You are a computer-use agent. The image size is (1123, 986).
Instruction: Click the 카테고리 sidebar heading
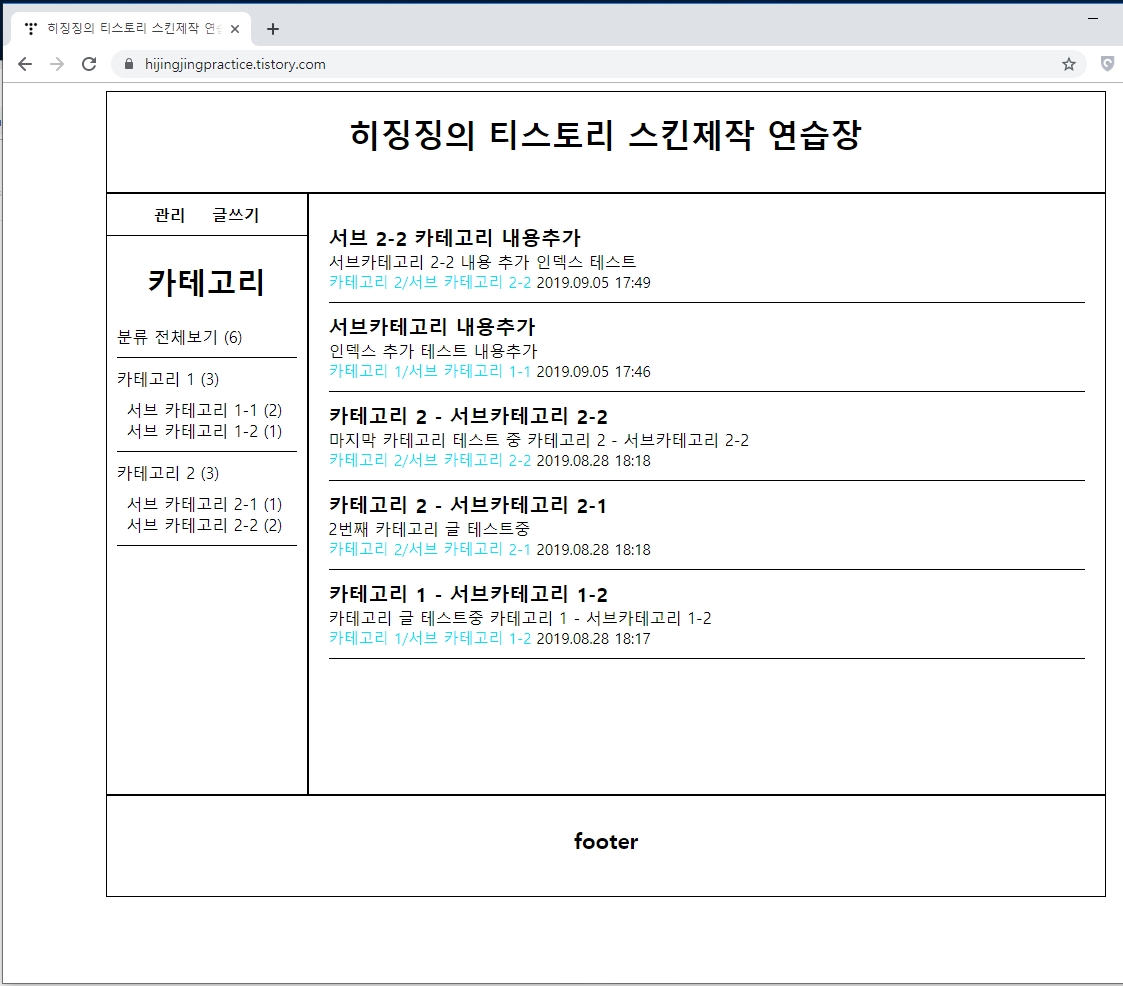[206, 282]
